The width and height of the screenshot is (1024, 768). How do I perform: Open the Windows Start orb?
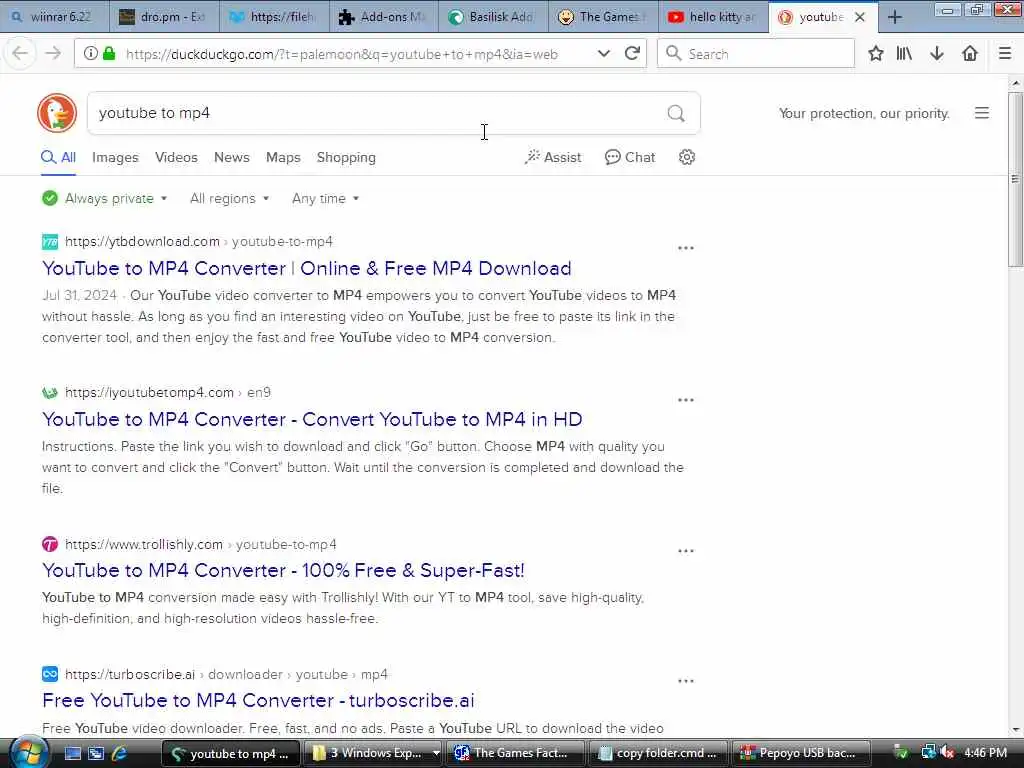click(27, 753)
